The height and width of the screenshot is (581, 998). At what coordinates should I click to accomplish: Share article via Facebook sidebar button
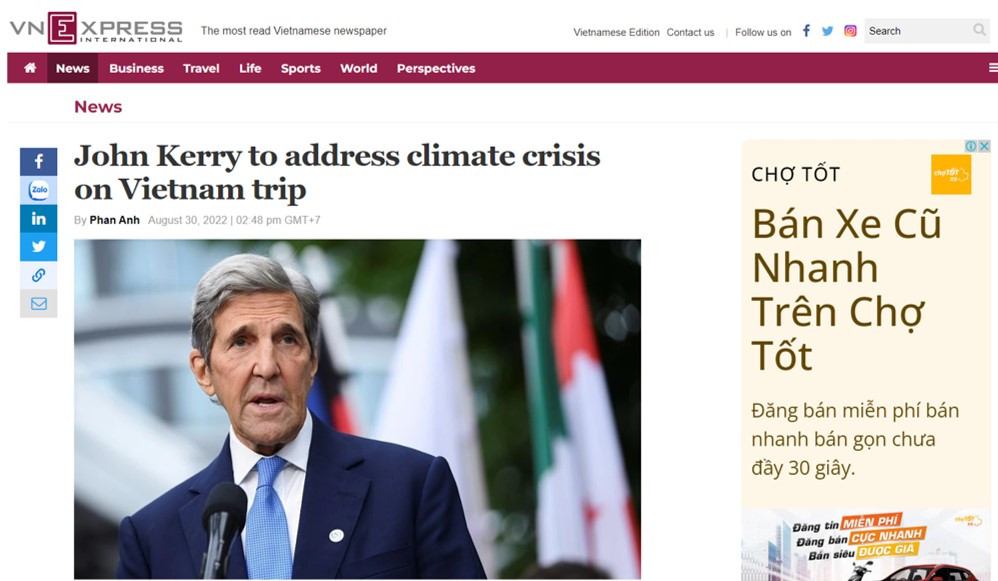(38, 162)
